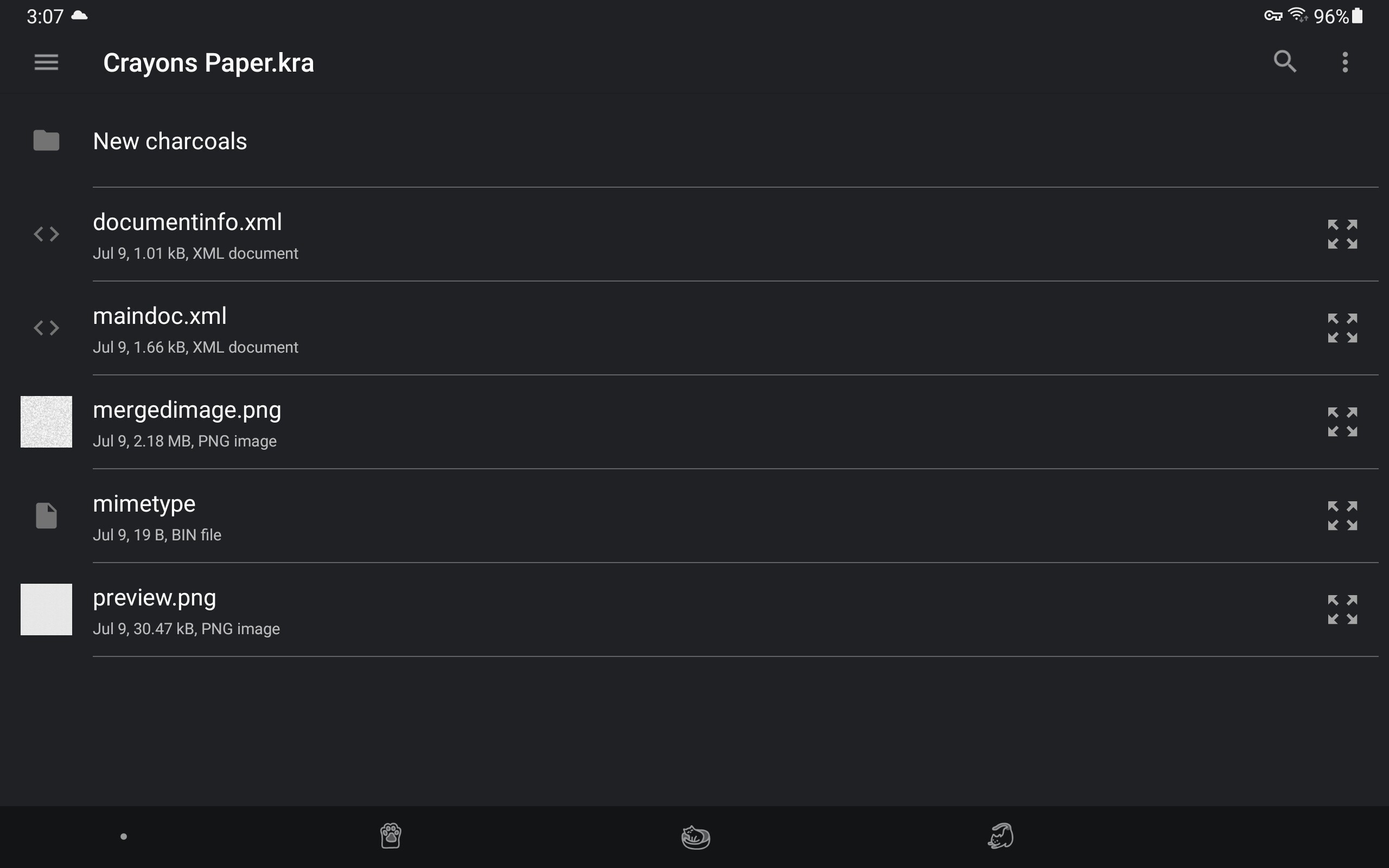Tap the small dot in navigation bar
1389x868 pixels.
123,837
